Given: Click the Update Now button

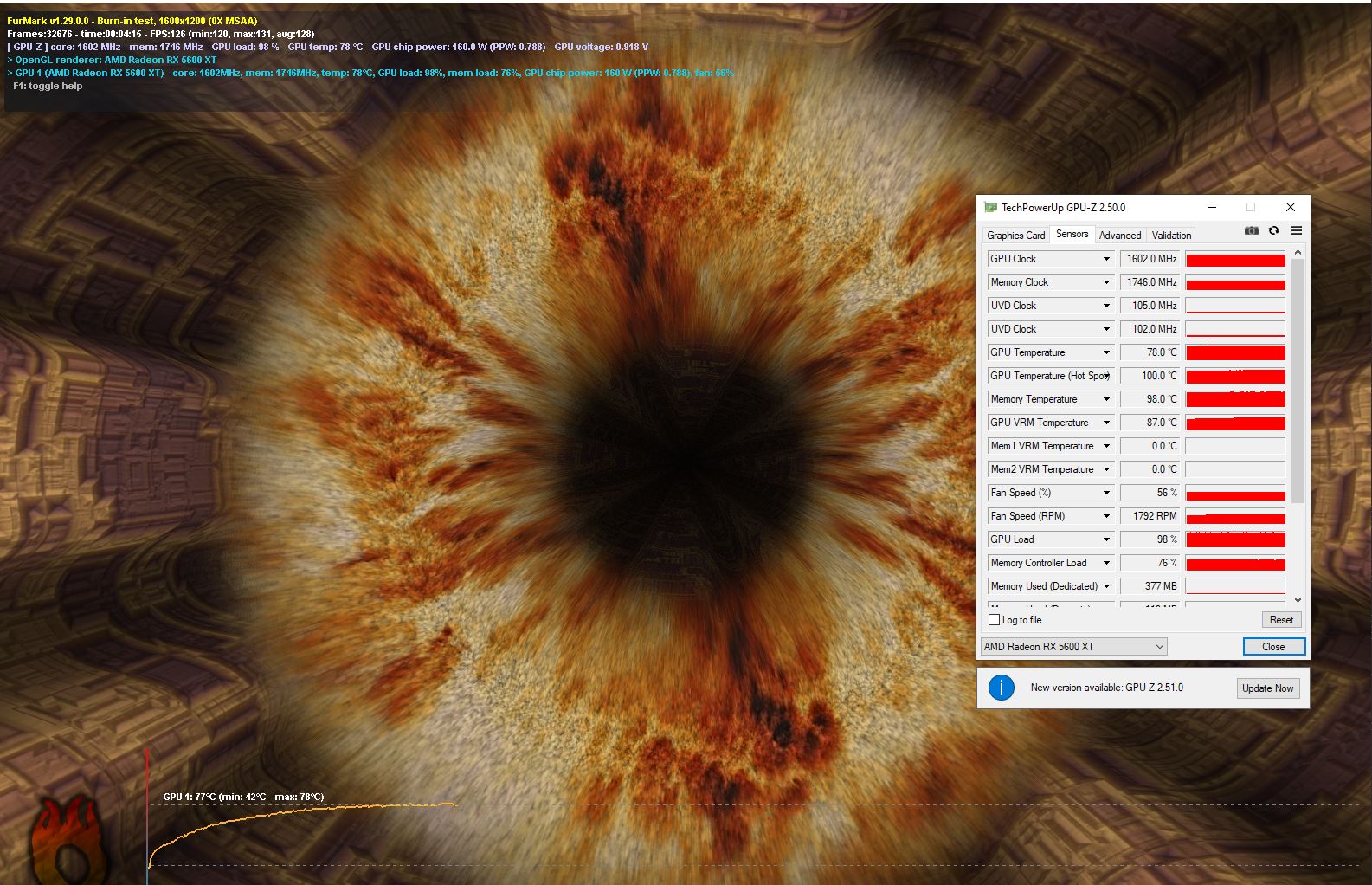Looking at the screenshot, I should tap(1267, 688).
